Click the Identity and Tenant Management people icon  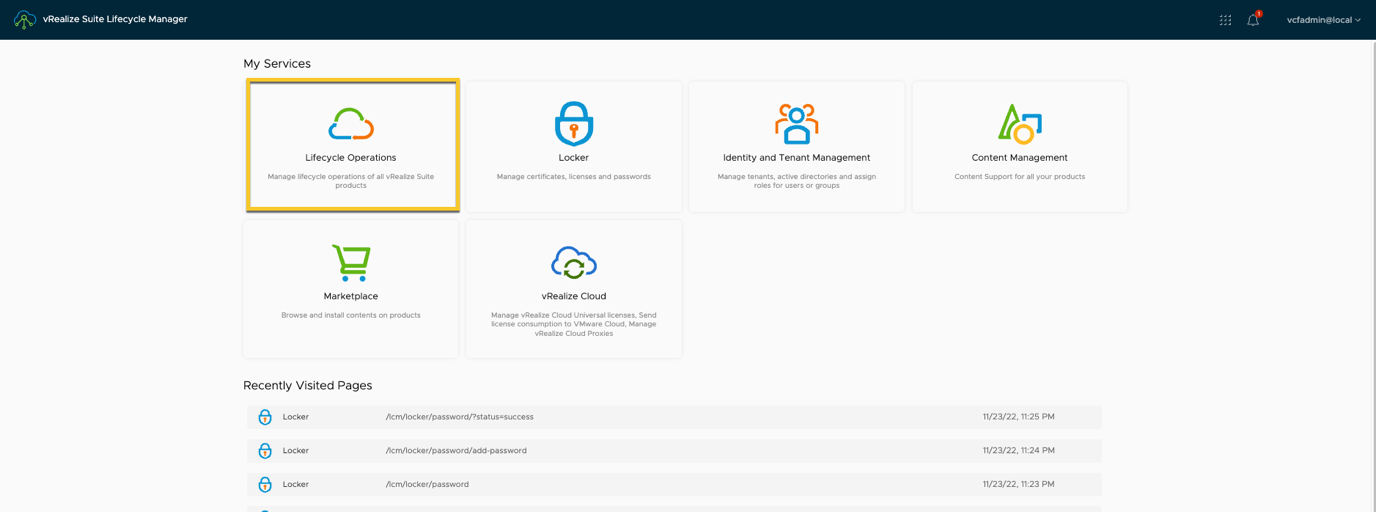click(x=797, y=124)
